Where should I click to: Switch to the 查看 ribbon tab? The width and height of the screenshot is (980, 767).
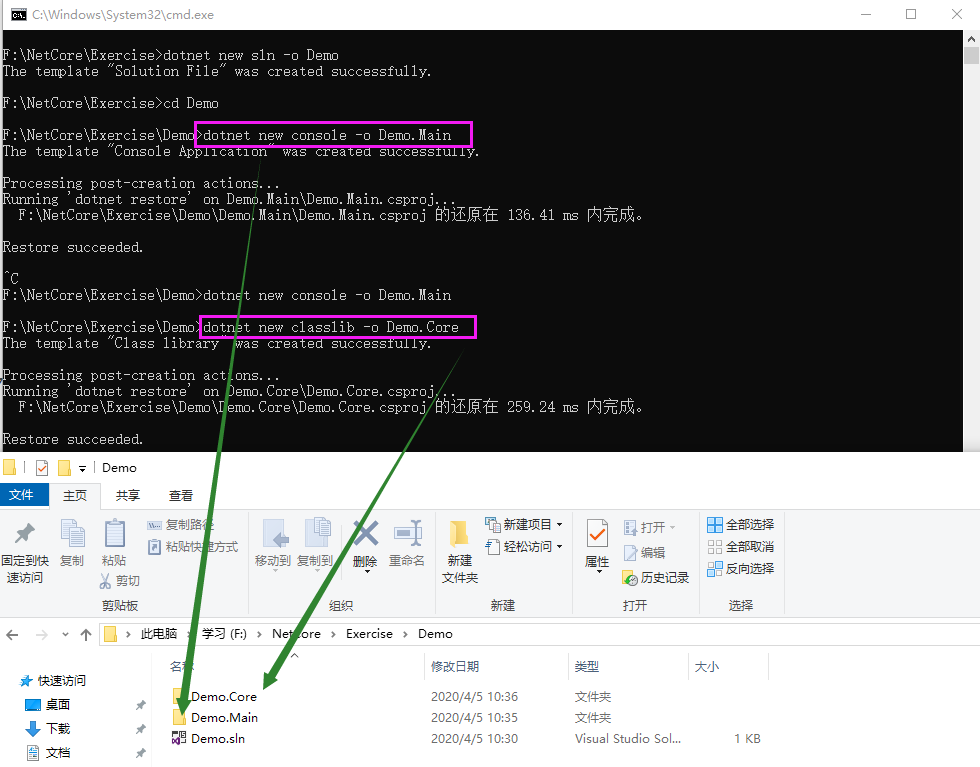click(180, 493)
